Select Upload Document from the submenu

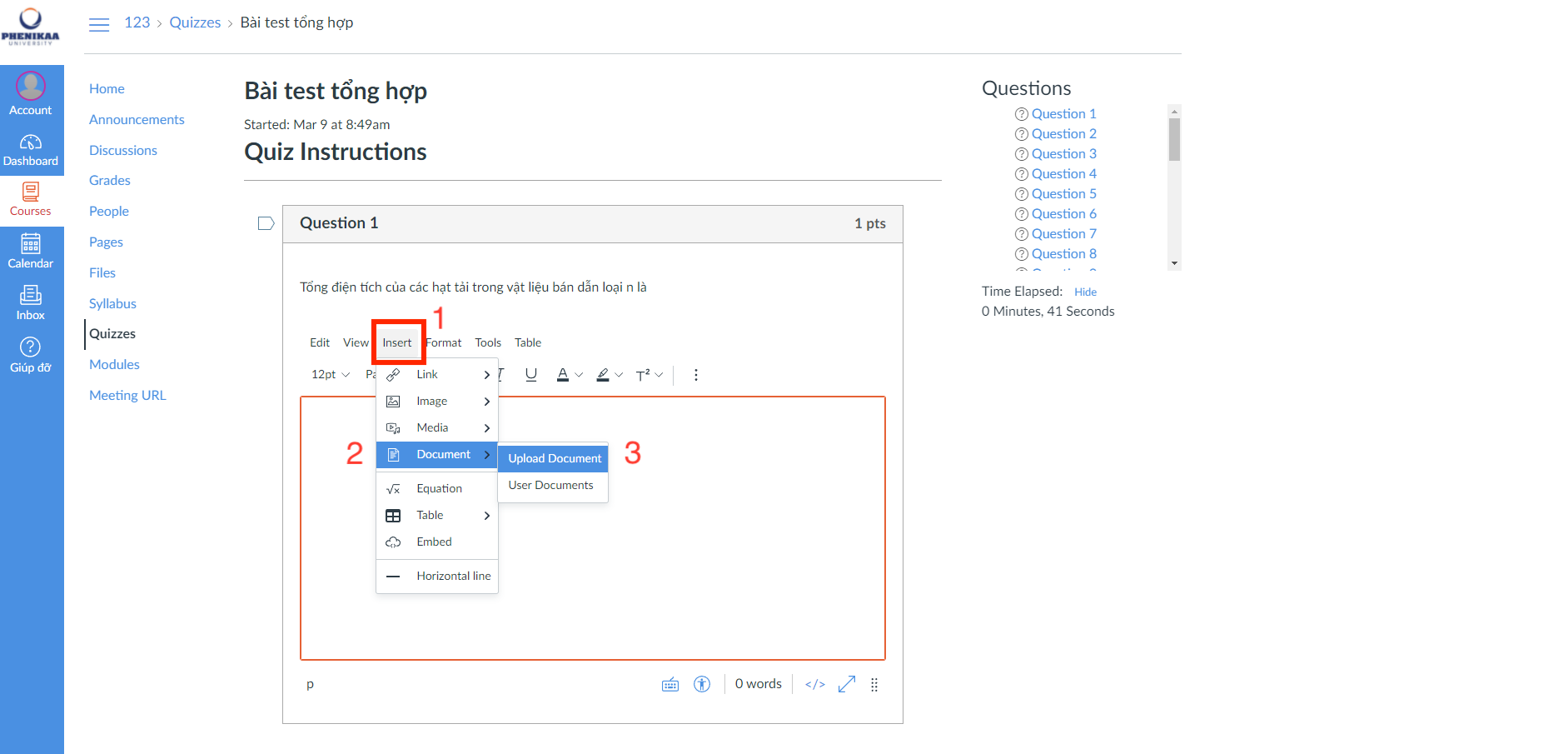tap(554, 458)
